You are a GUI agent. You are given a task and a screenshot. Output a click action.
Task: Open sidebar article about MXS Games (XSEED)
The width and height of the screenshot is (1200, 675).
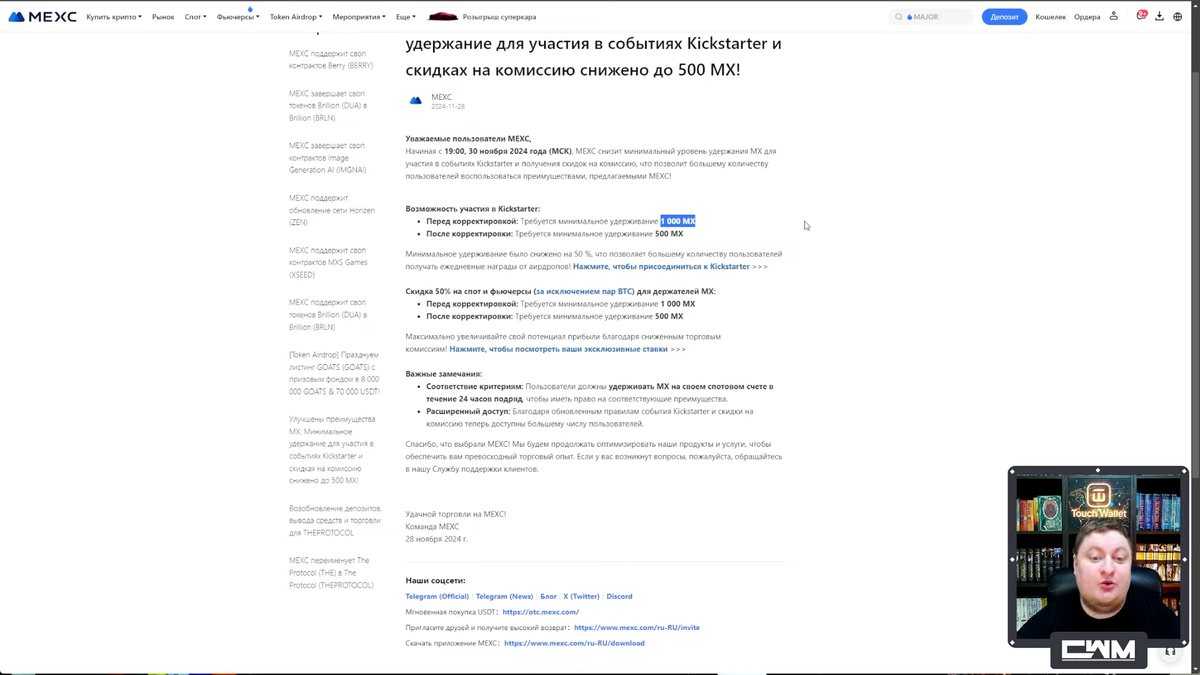(x=328, y=262)
